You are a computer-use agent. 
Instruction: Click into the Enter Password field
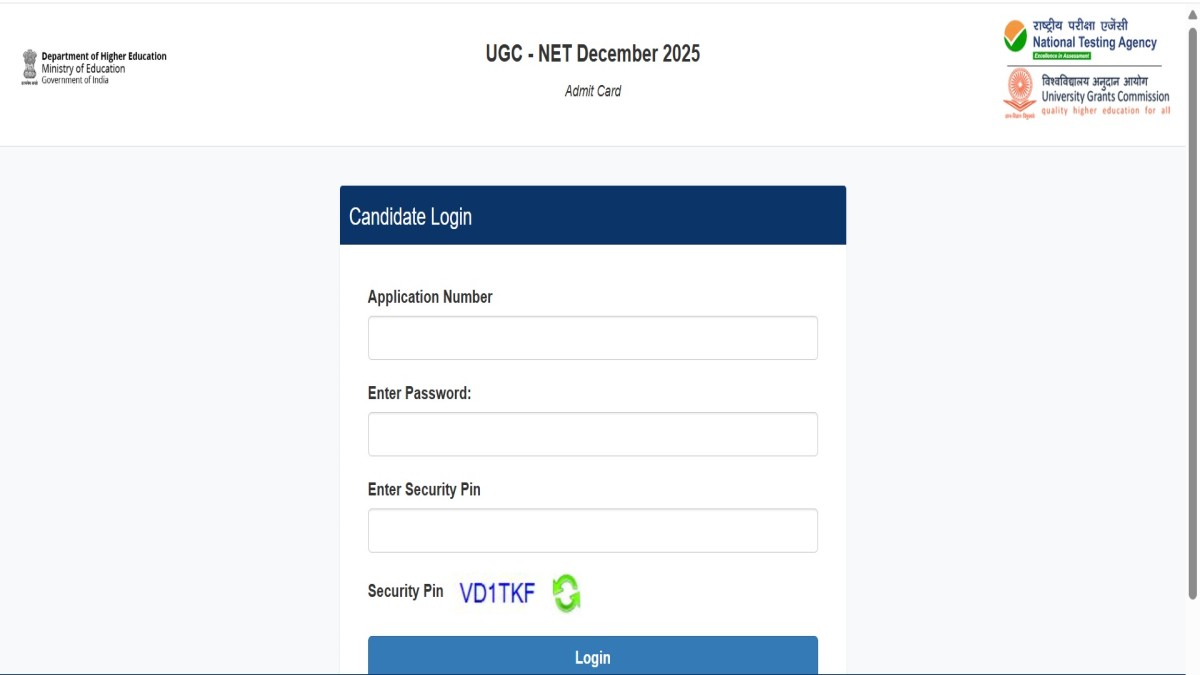coord(592,434)
